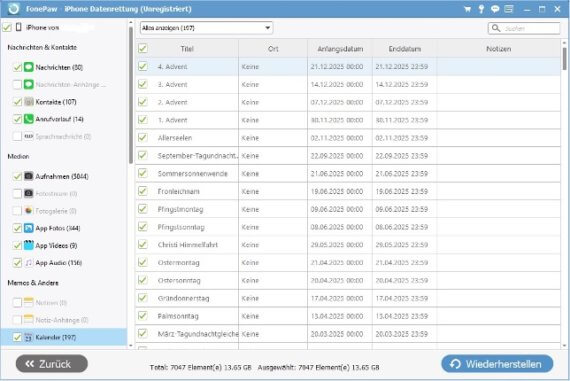Screen dimensions: 570x381
Task: Click the iPhone device icon
Action: coord(19,27)
